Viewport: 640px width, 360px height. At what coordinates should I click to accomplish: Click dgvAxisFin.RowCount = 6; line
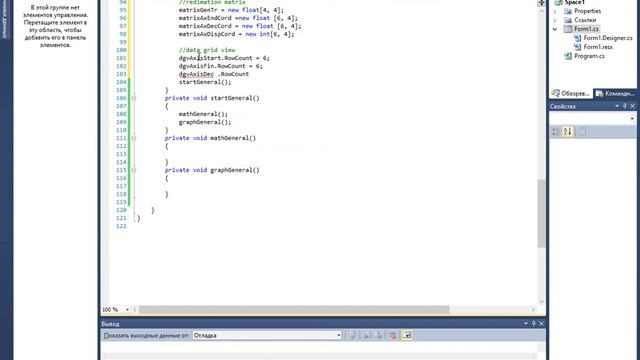[x=221, y=66]
